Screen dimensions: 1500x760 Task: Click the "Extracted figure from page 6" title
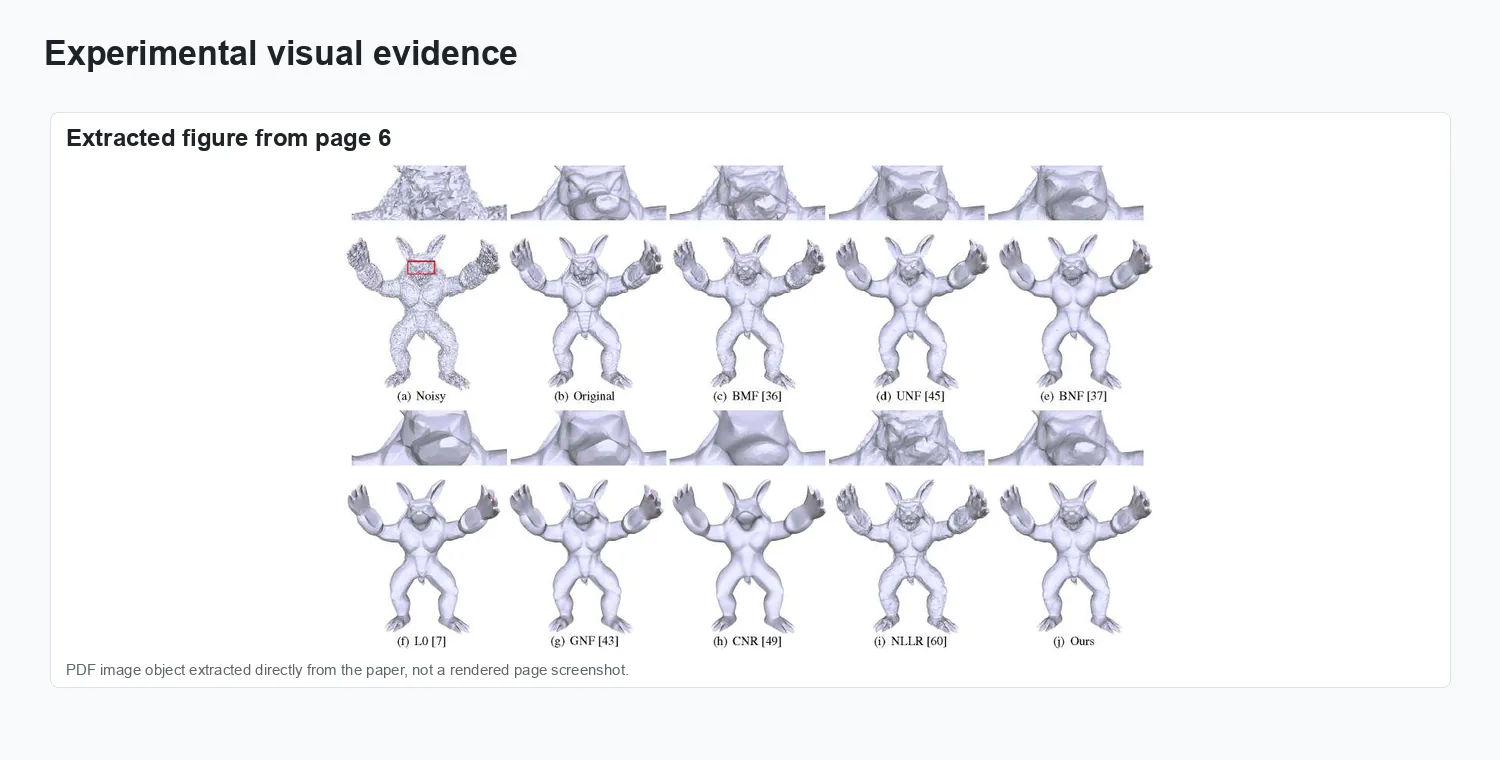tap(229, 138)
